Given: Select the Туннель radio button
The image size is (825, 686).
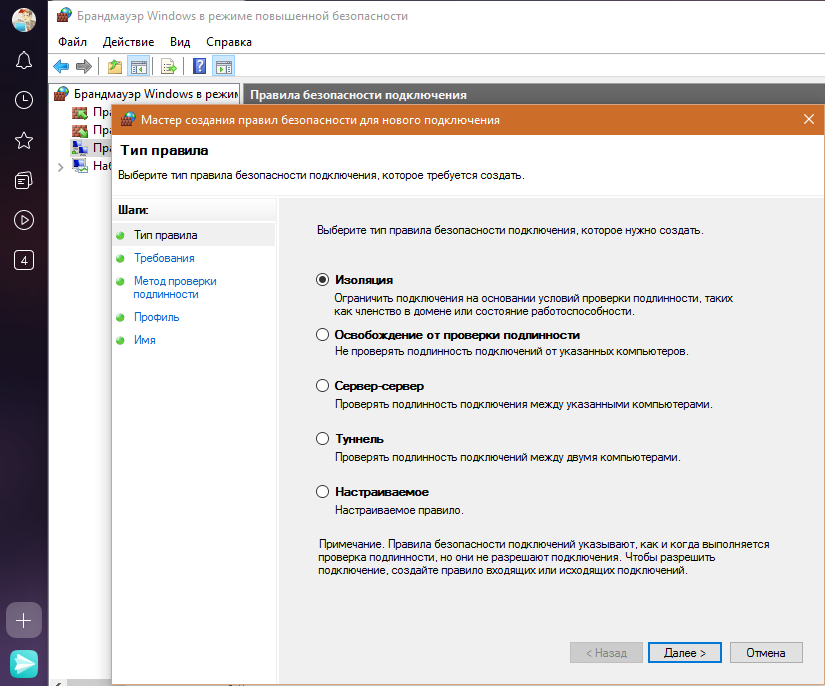Looking at the screenshot, I should click(323, 438).
